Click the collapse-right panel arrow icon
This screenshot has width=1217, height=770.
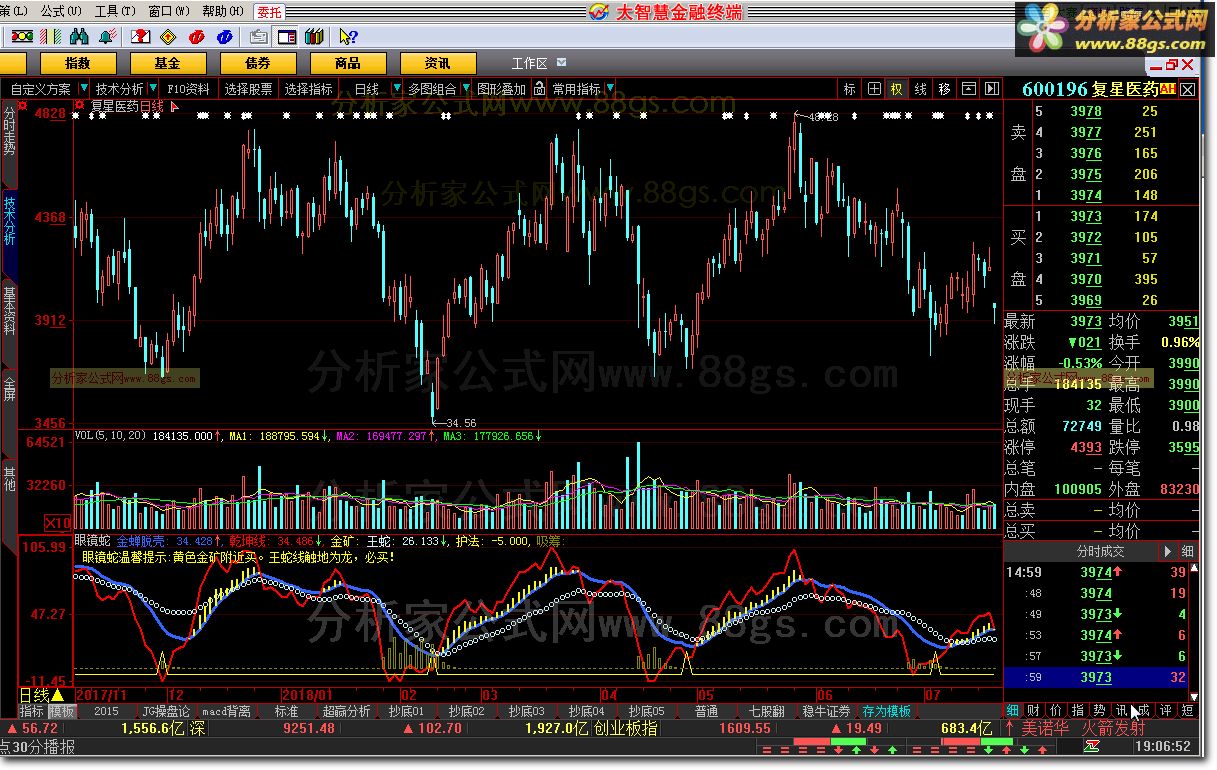tap(991, 89)
